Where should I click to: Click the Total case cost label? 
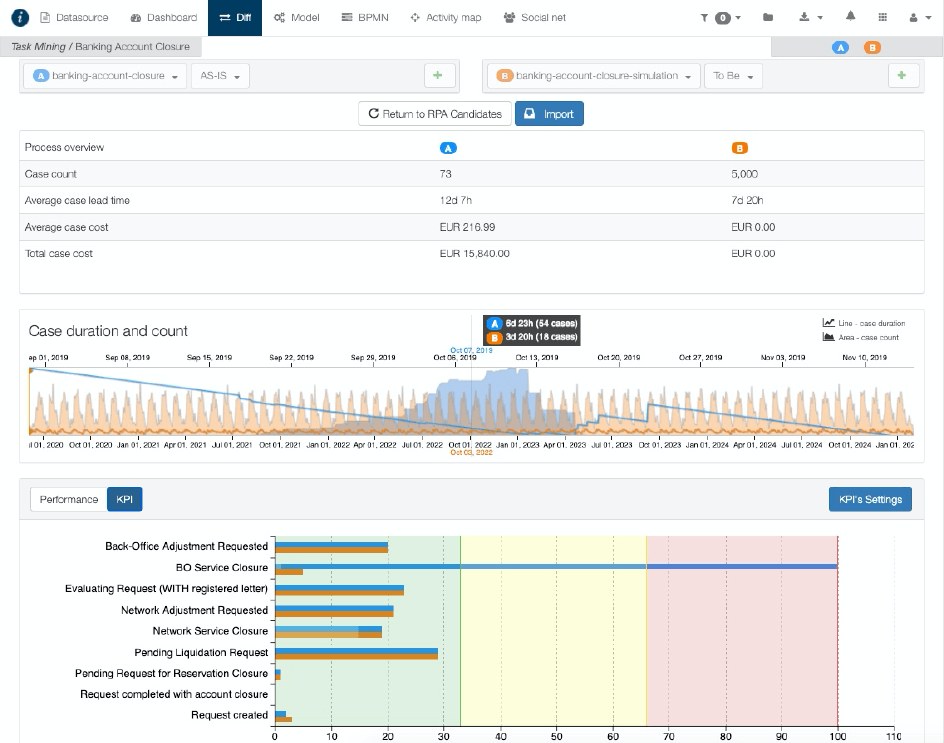point(59,253)
